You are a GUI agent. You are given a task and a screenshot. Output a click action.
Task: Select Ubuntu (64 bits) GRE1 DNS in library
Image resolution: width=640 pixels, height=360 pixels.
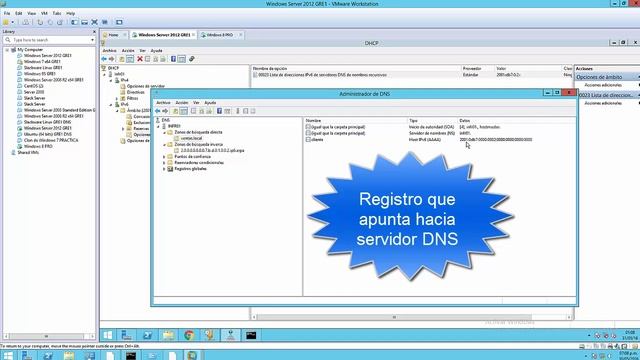tap(48, 134)
